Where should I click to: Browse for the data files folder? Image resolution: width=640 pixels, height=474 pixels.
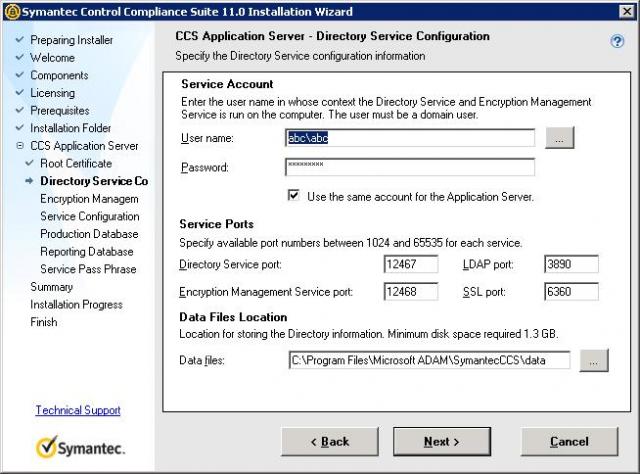click(x=593, y=361)
